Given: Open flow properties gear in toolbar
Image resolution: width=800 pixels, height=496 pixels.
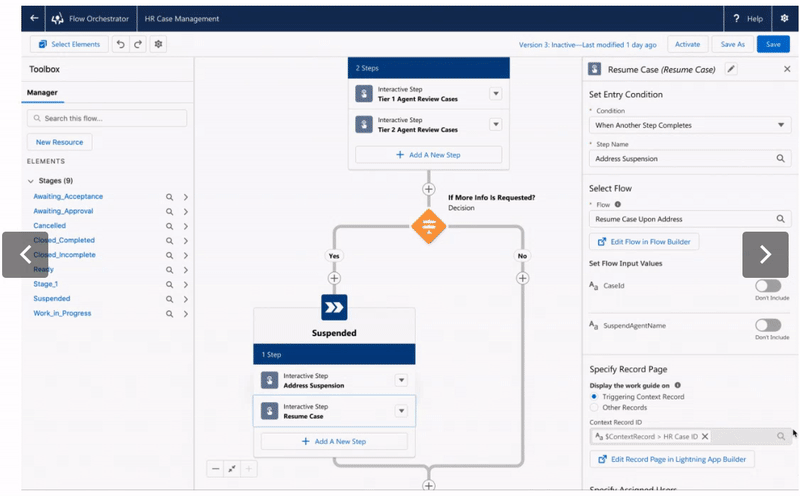Looking at the screenshot, I should [x=158, y=44].
